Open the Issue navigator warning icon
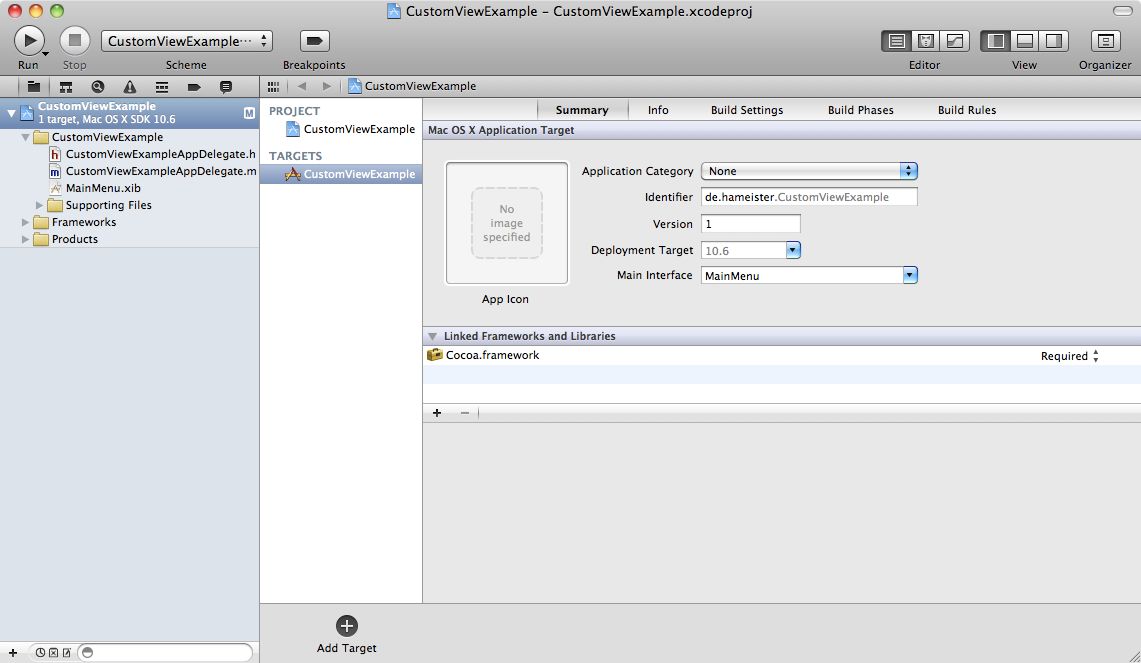Screen dimensions: 1141x663 [x=130, y=87]
